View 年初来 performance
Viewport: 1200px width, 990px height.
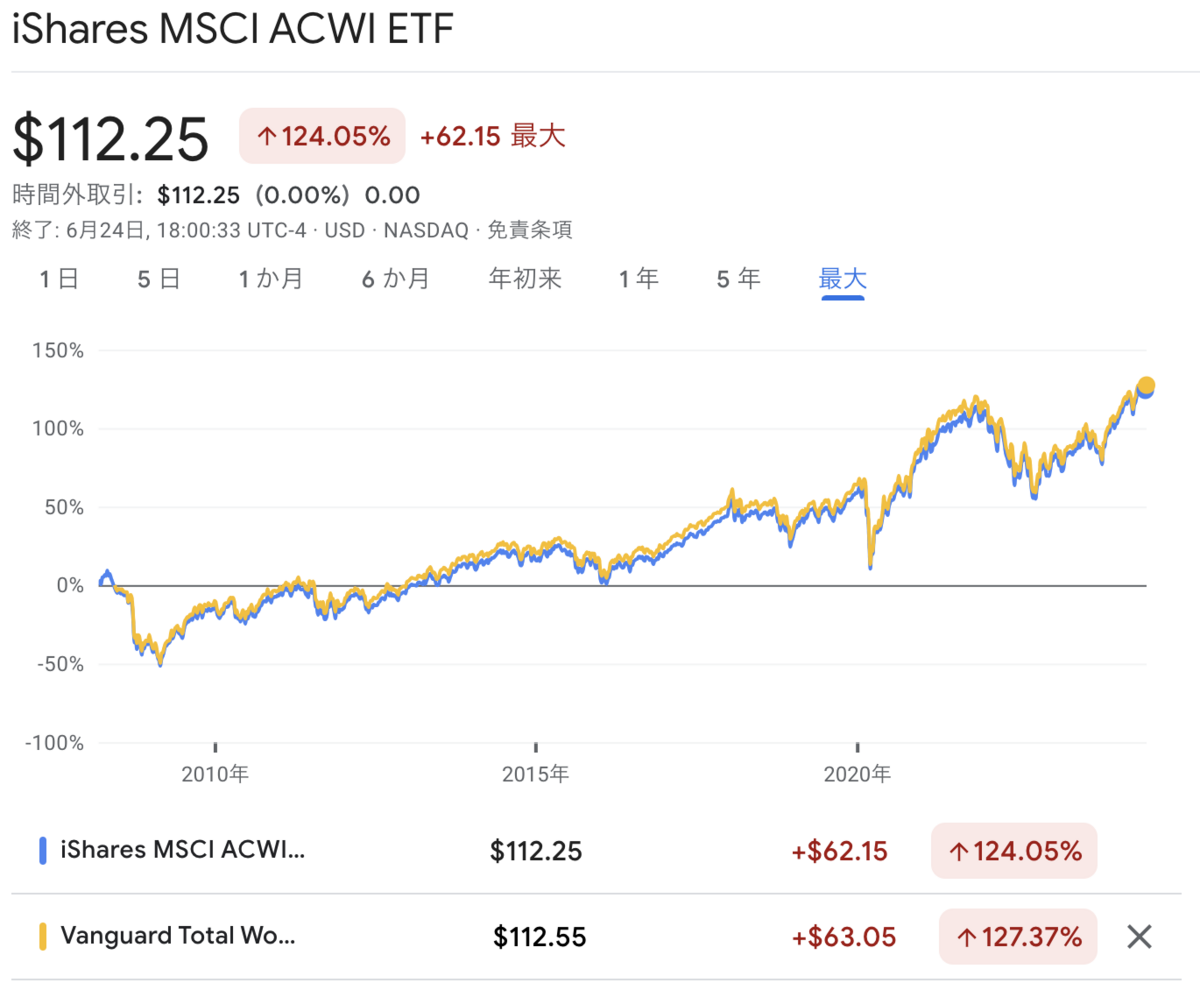pyautogui.click(x=524, y=279)
